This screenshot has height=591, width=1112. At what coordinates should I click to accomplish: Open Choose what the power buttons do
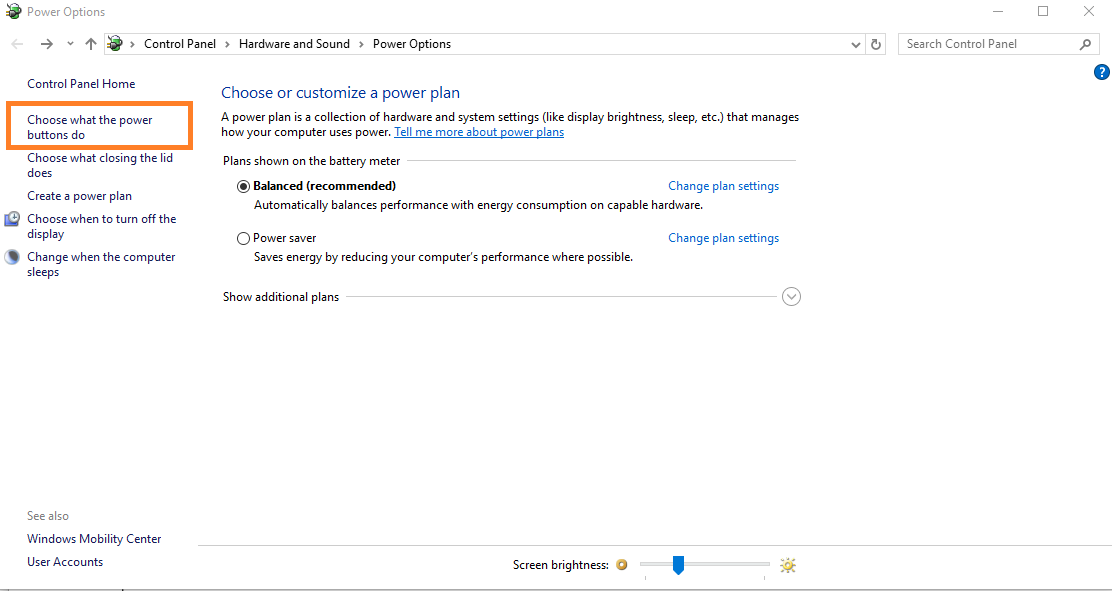[90, 127]
